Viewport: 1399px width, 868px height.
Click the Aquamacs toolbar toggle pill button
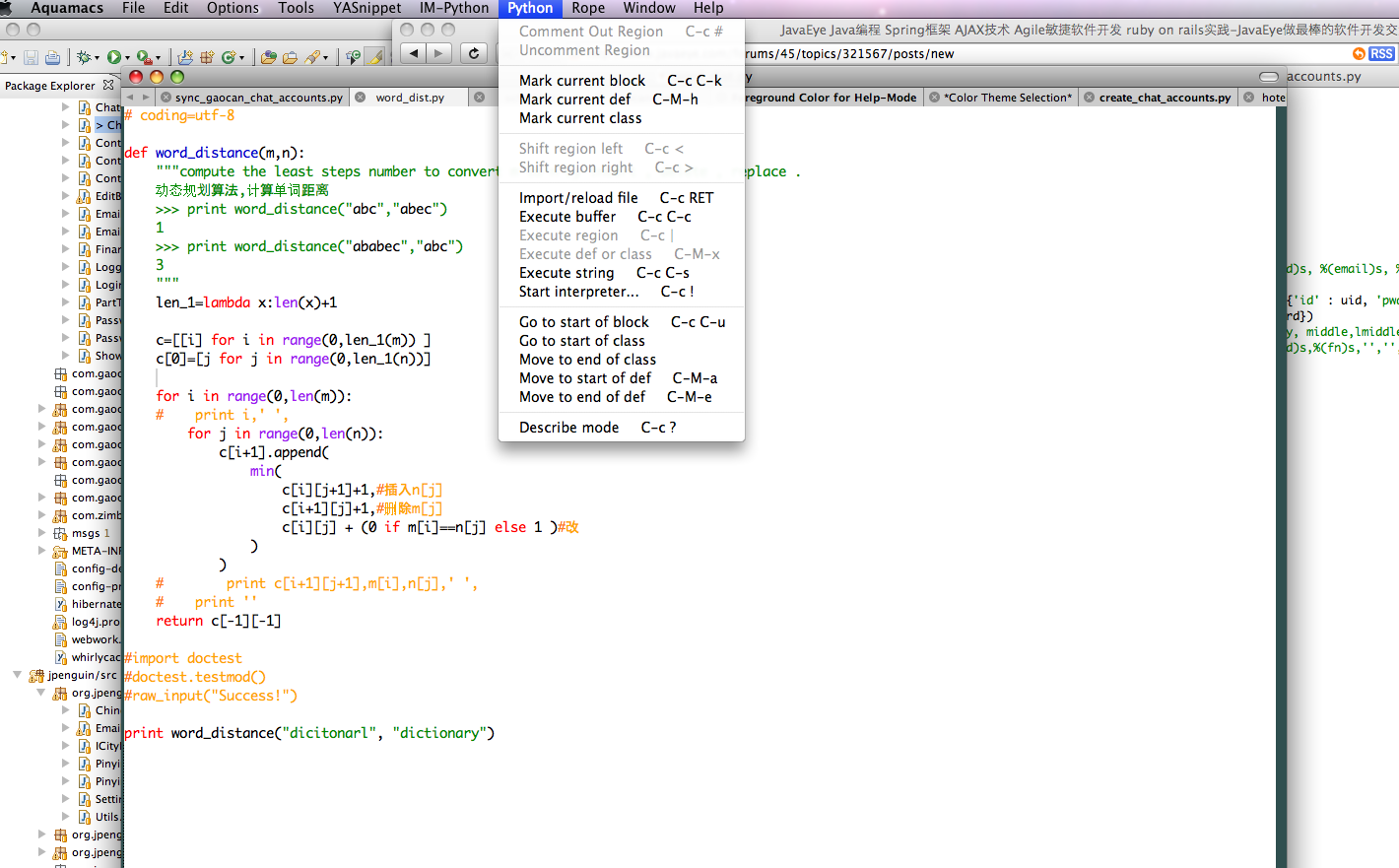(x=1269, y=77)
